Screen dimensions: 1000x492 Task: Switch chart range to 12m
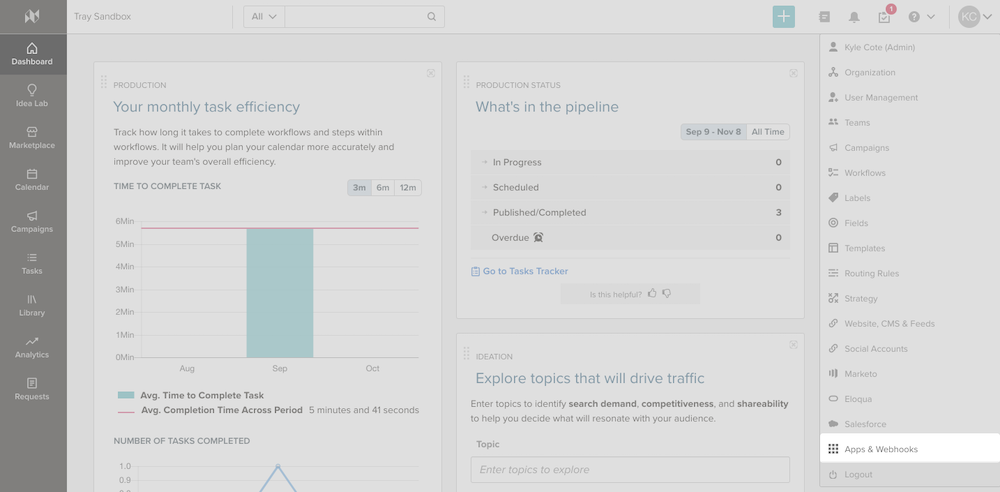coord(407,187)
